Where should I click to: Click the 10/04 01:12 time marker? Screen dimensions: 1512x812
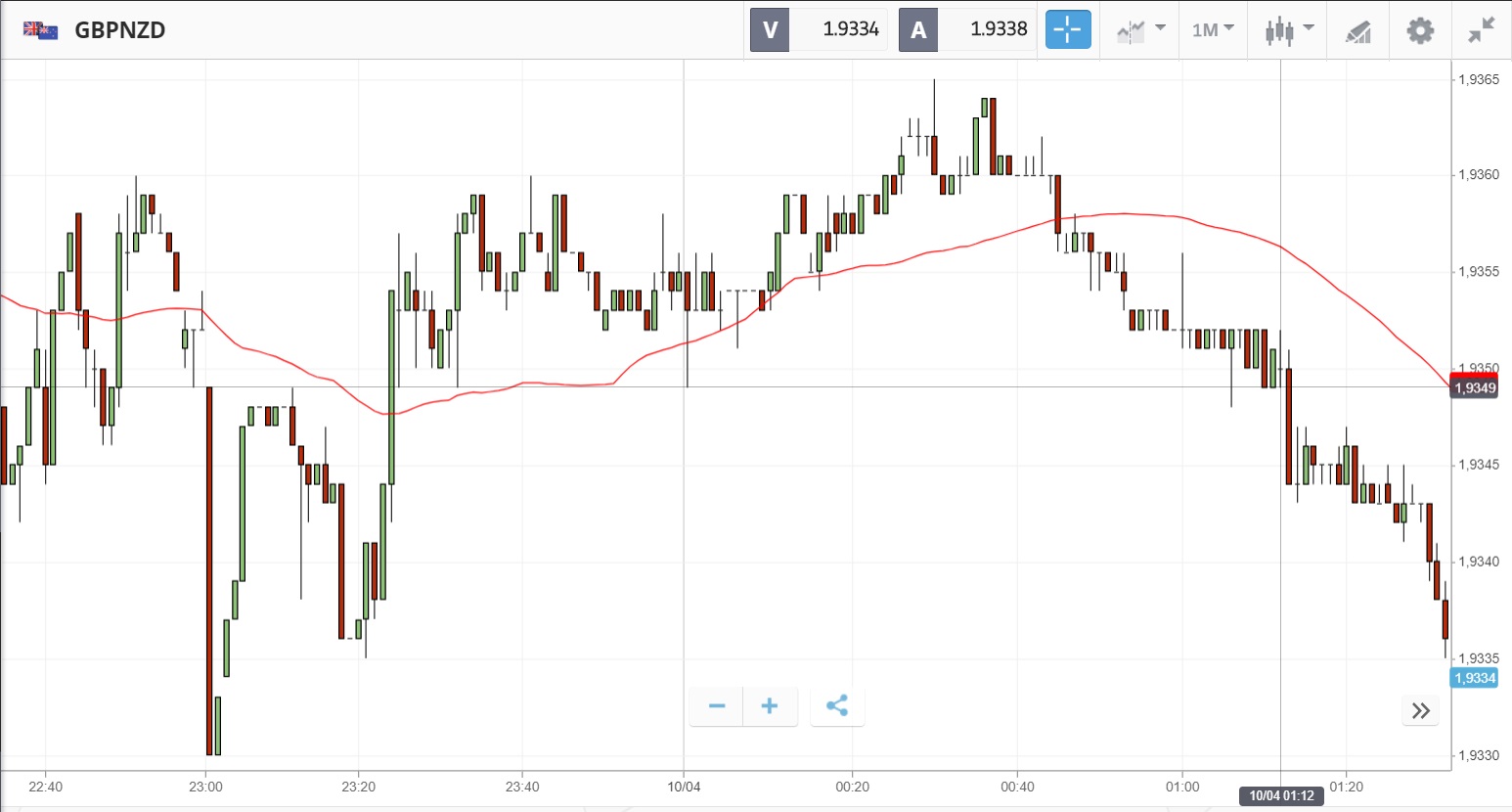click(1281, 795)
